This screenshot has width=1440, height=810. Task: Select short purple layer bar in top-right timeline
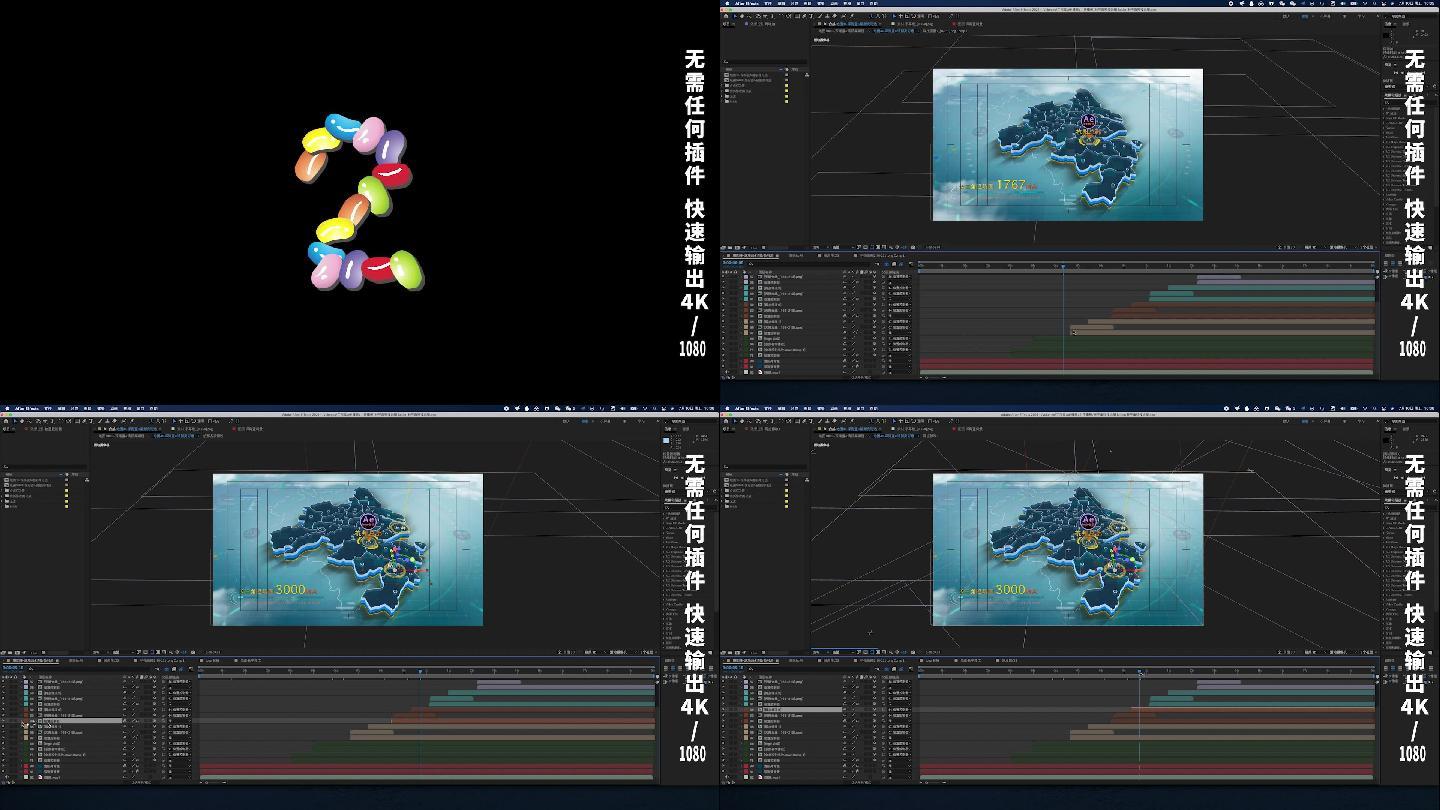[1218, 277]
